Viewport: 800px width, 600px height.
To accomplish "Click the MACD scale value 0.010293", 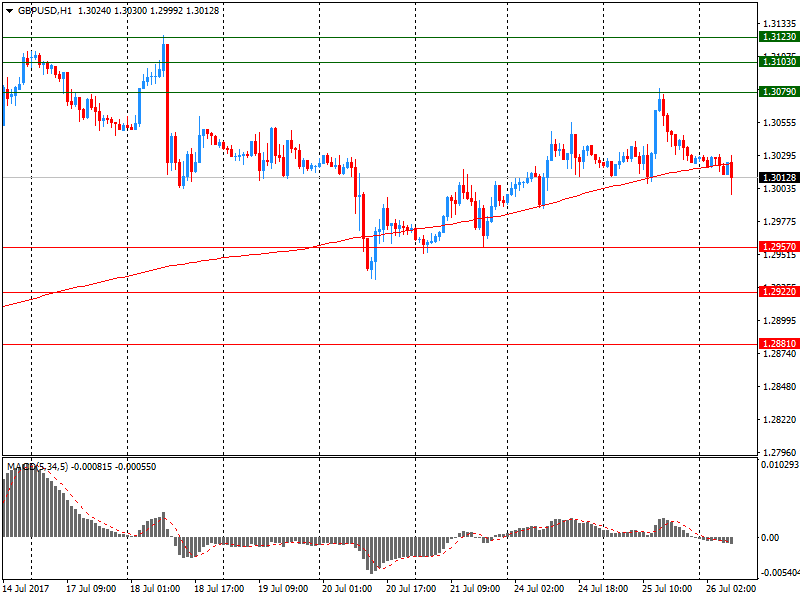I will tap(780, 465).
